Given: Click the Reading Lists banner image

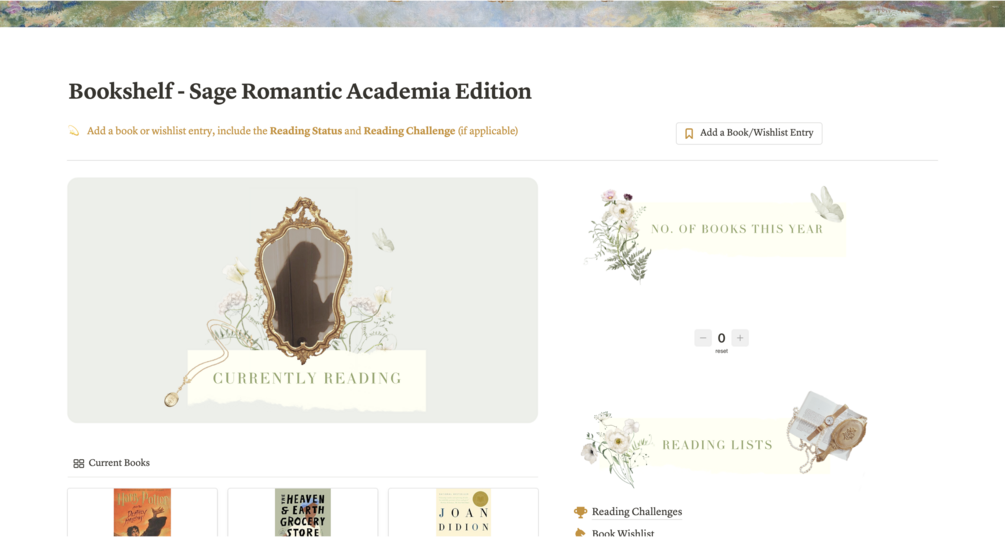Looking at the screenshot, I should point(716,444).
